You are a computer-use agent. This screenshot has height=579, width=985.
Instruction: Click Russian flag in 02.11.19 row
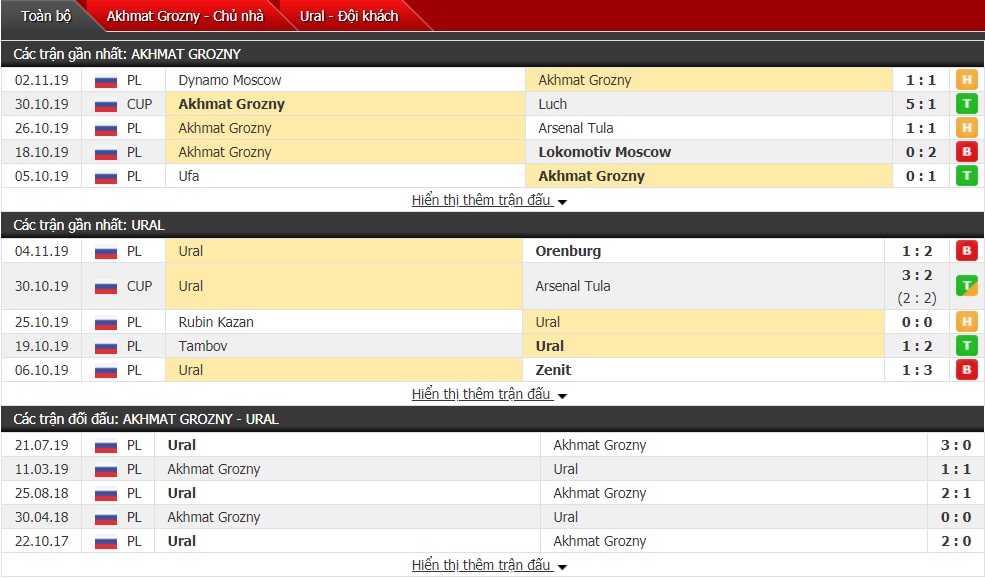pos(106,81)
